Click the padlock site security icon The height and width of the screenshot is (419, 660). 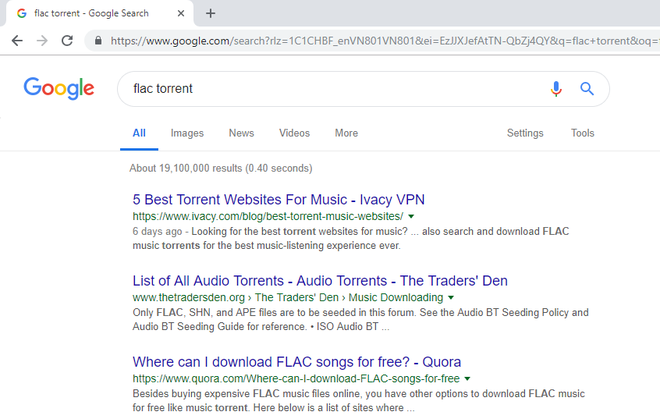(x=98, y=41)
